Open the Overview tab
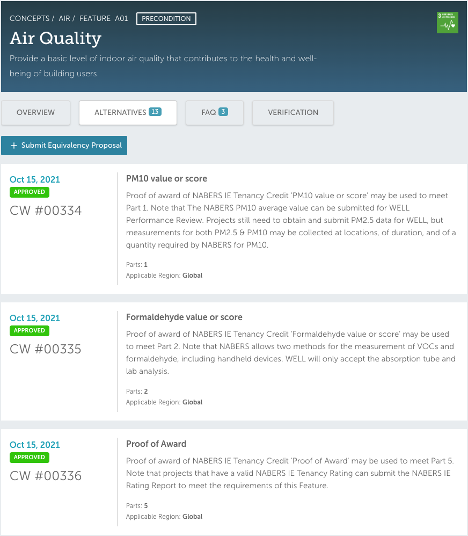 point(36,112)
